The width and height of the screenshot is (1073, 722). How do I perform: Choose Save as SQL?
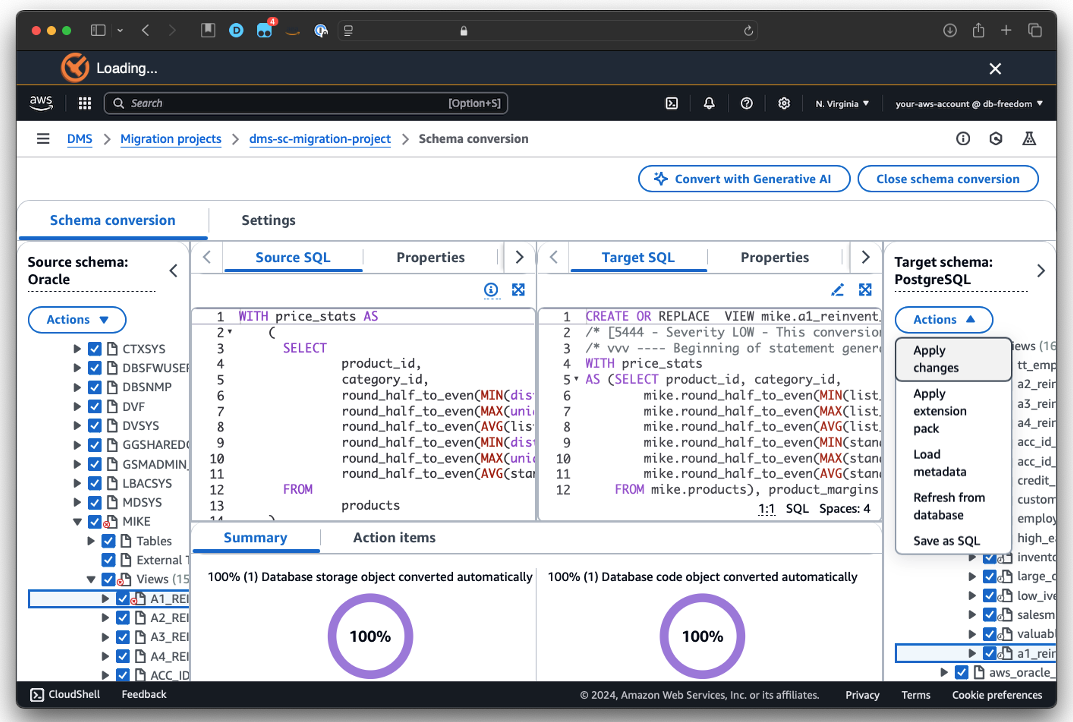(x=953, y=541)
